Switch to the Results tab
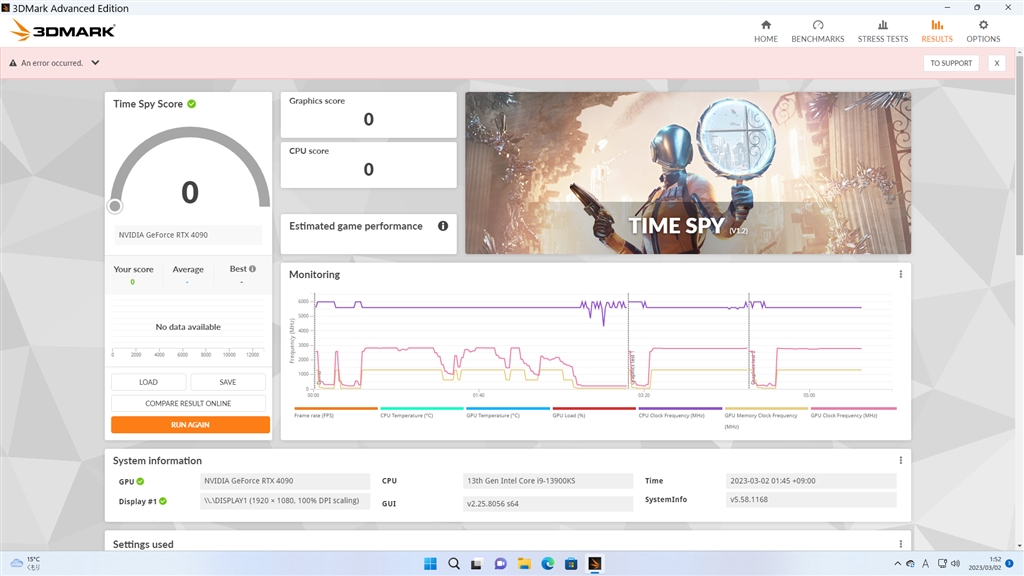Image resolution: width=1024 pixels, height=576 pixels. point(936,31)
